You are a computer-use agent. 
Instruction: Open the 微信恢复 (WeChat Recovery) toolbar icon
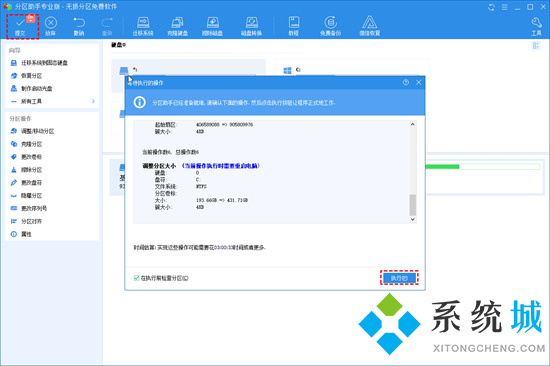(369, 26)
